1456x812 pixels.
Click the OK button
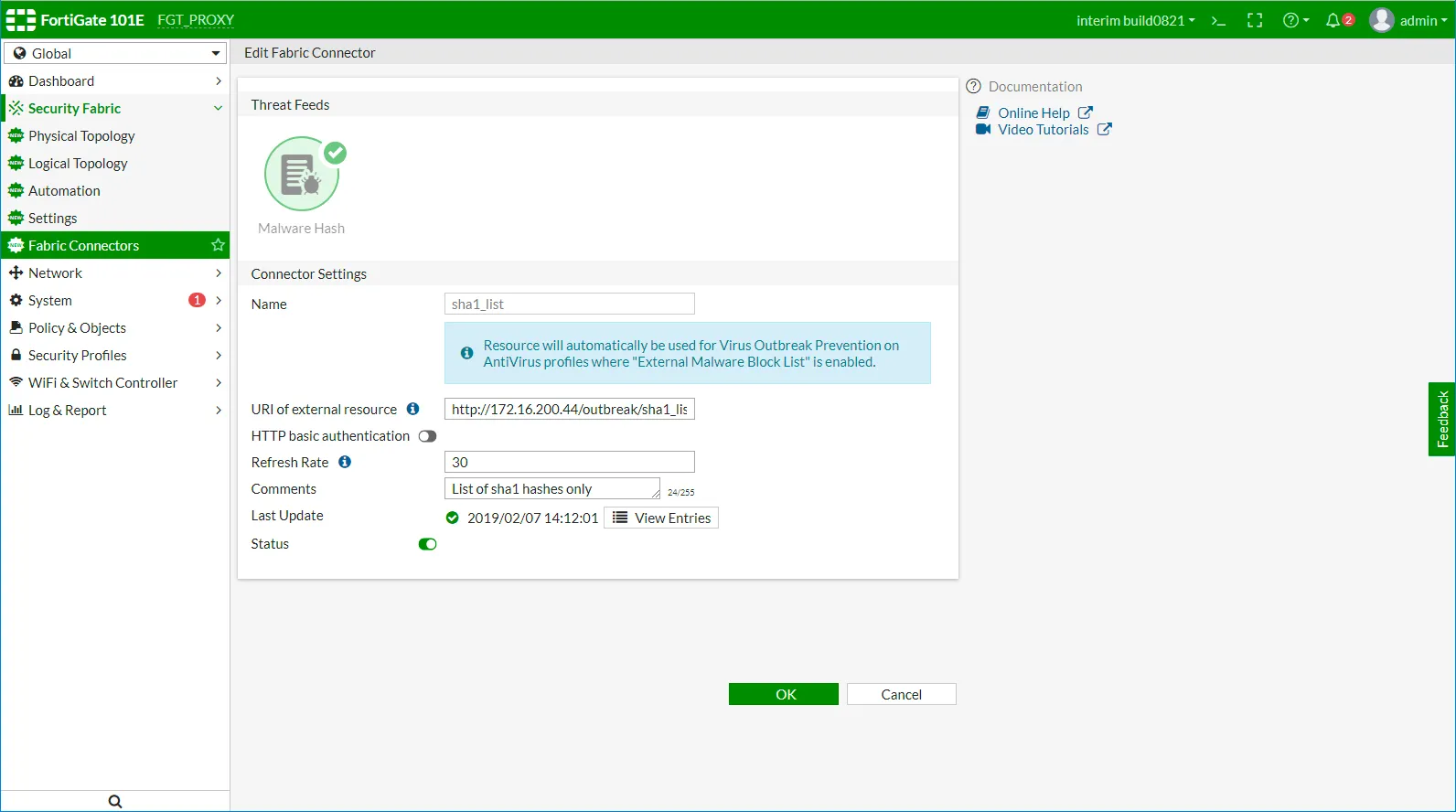784,694
